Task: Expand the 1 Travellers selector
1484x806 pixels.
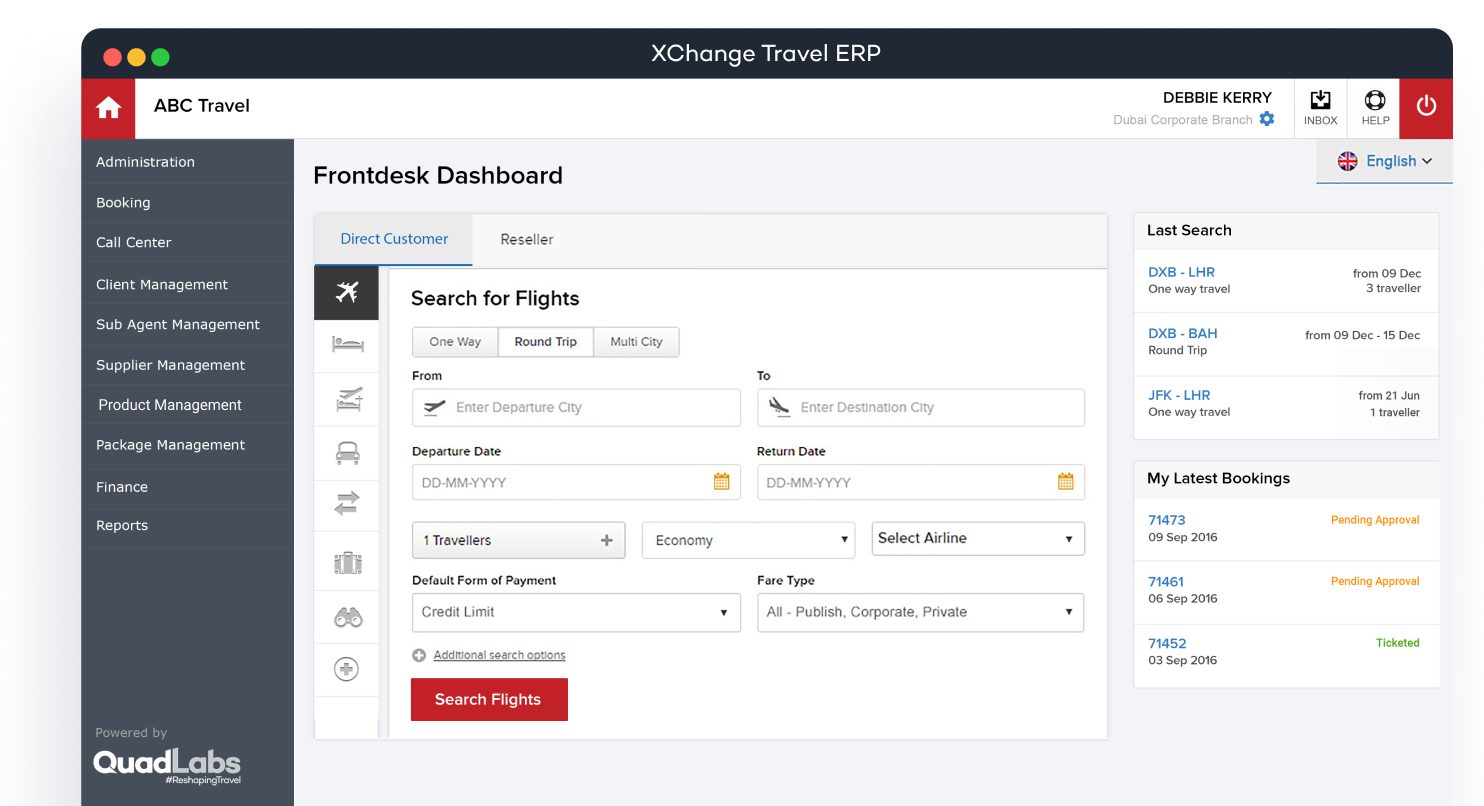Action: [518, 540]
